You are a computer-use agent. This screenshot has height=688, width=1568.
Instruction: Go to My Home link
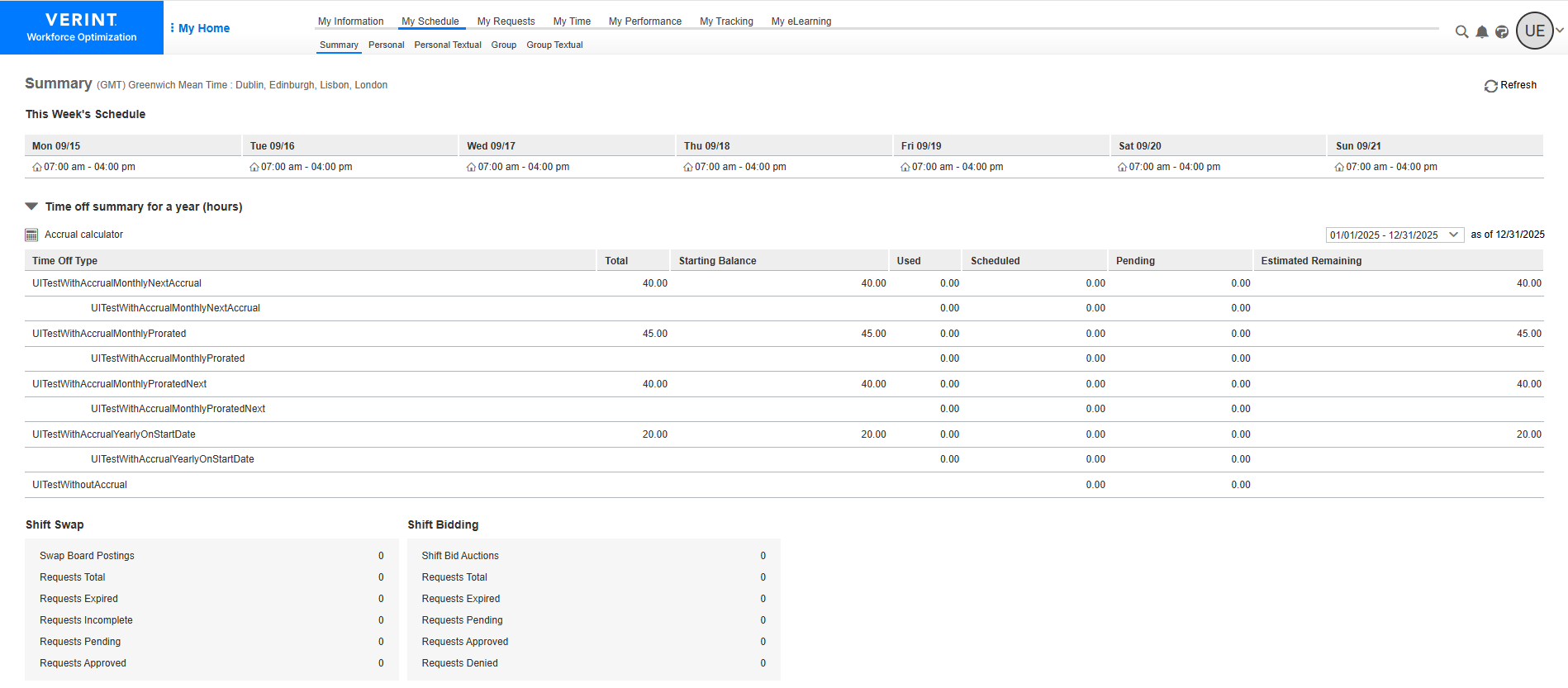pos(204,28)
